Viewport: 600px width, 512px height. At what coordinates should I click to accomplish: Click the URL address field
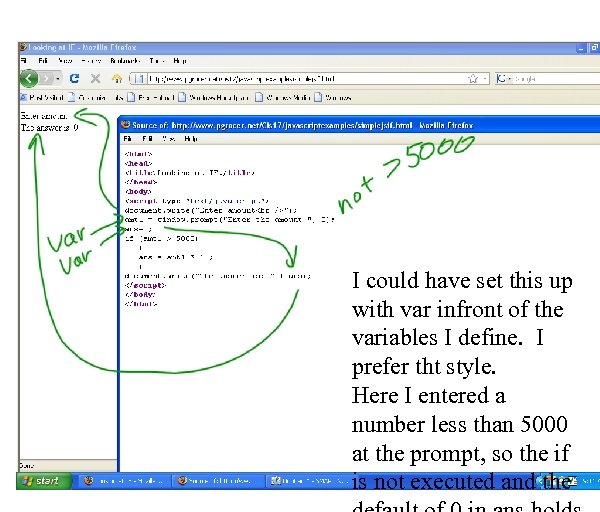(306, 79)
